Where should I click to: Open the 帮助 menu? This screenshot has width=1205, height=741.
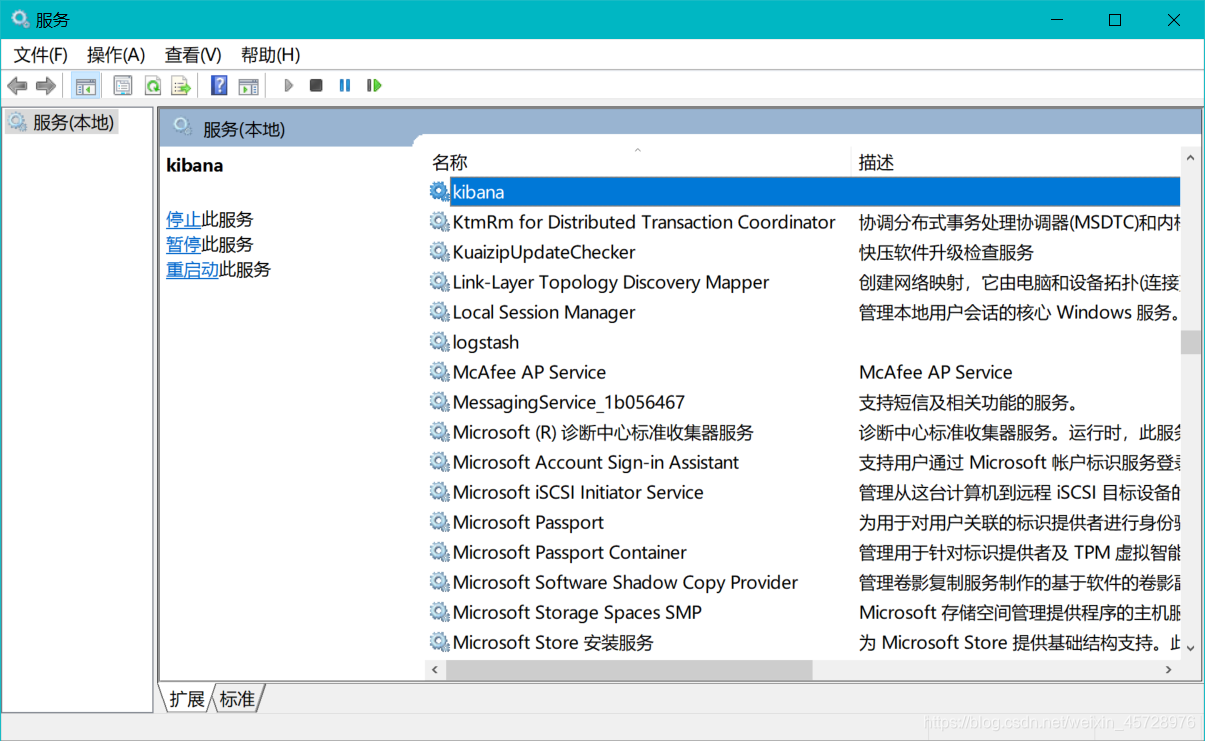tap(268, 55)
